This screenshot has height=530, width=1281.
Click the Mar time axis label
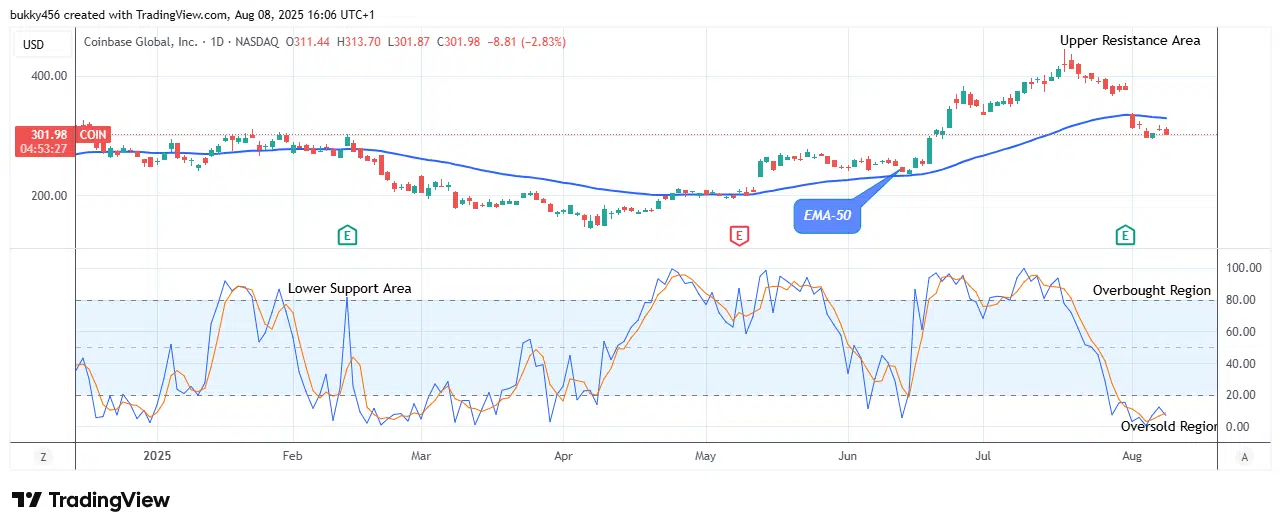pos(421,456)
